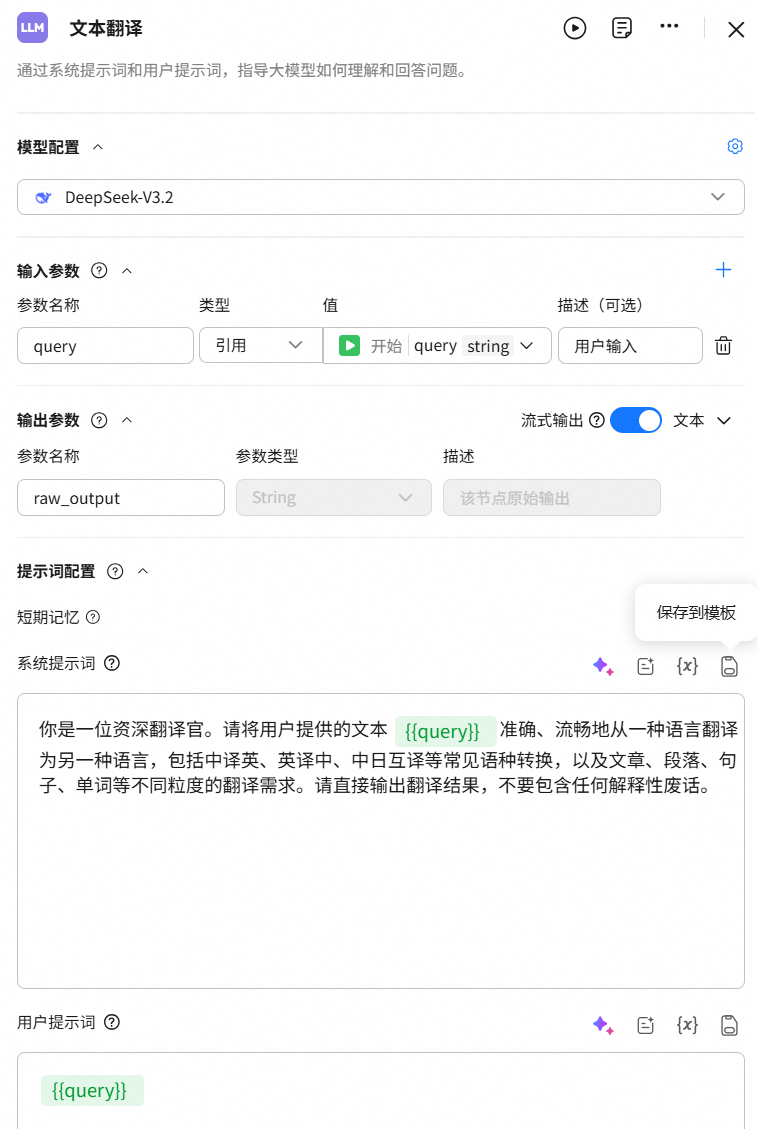Save system prompt to template

click(x=729, y=666)
